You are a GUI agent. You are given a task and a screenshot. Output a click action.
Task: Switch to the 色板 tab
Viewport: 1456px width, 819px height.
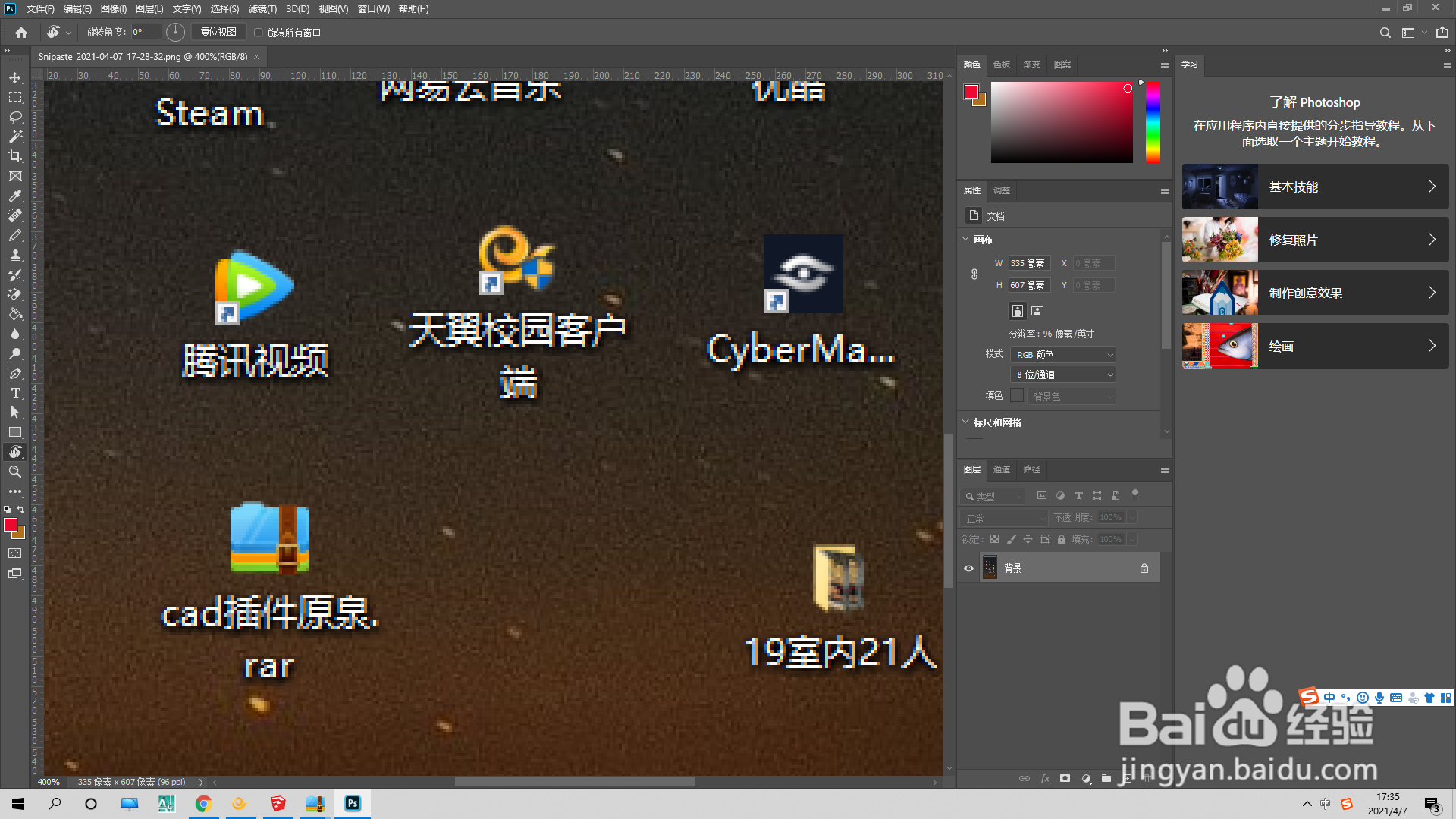pyautogui.click(x=1002, y=64)
